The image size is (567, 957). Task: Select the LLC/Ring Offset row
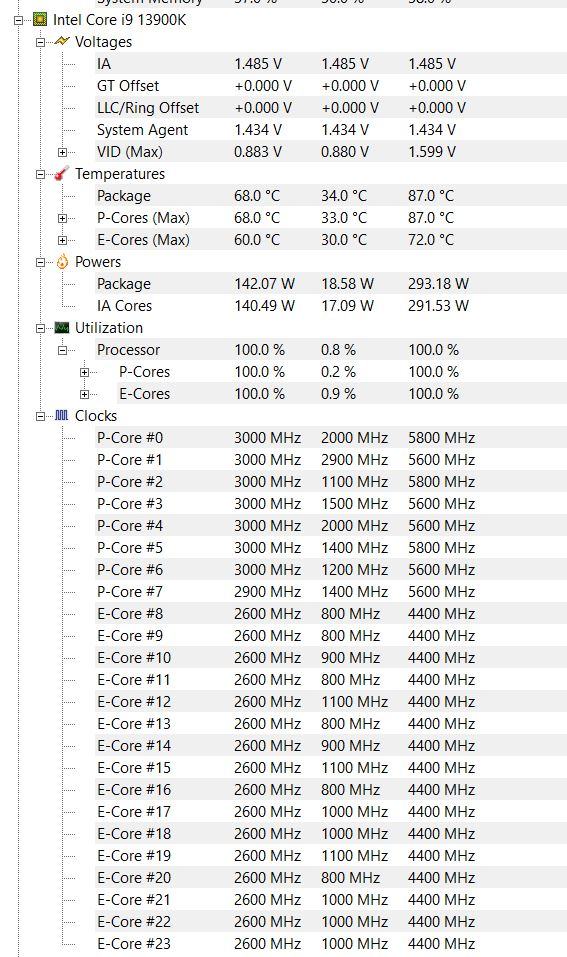pyautogui.click(x=331, y=107)
